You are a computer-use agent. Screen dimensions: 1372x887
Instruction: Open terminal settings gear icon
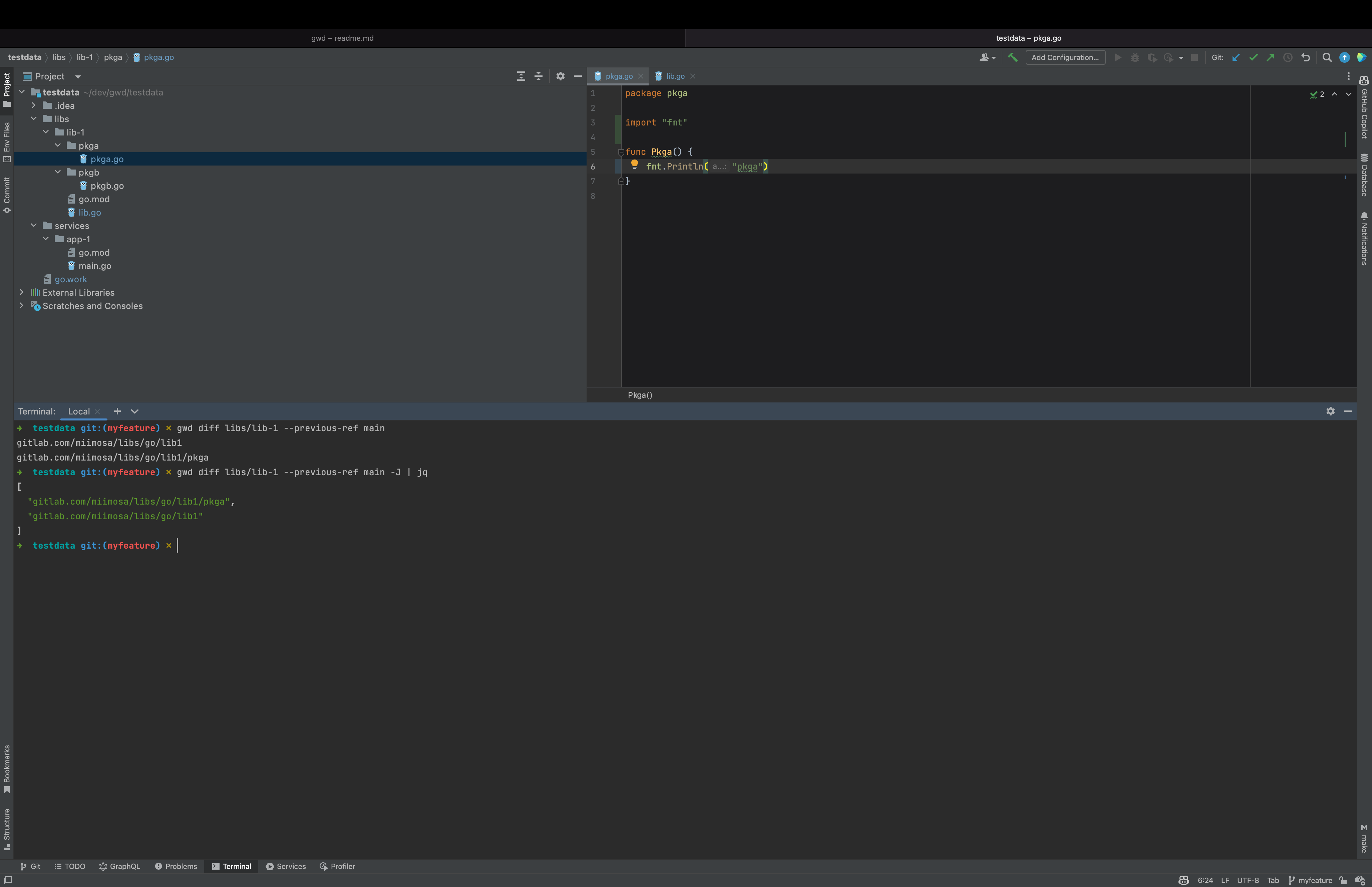coord(1330,411)
